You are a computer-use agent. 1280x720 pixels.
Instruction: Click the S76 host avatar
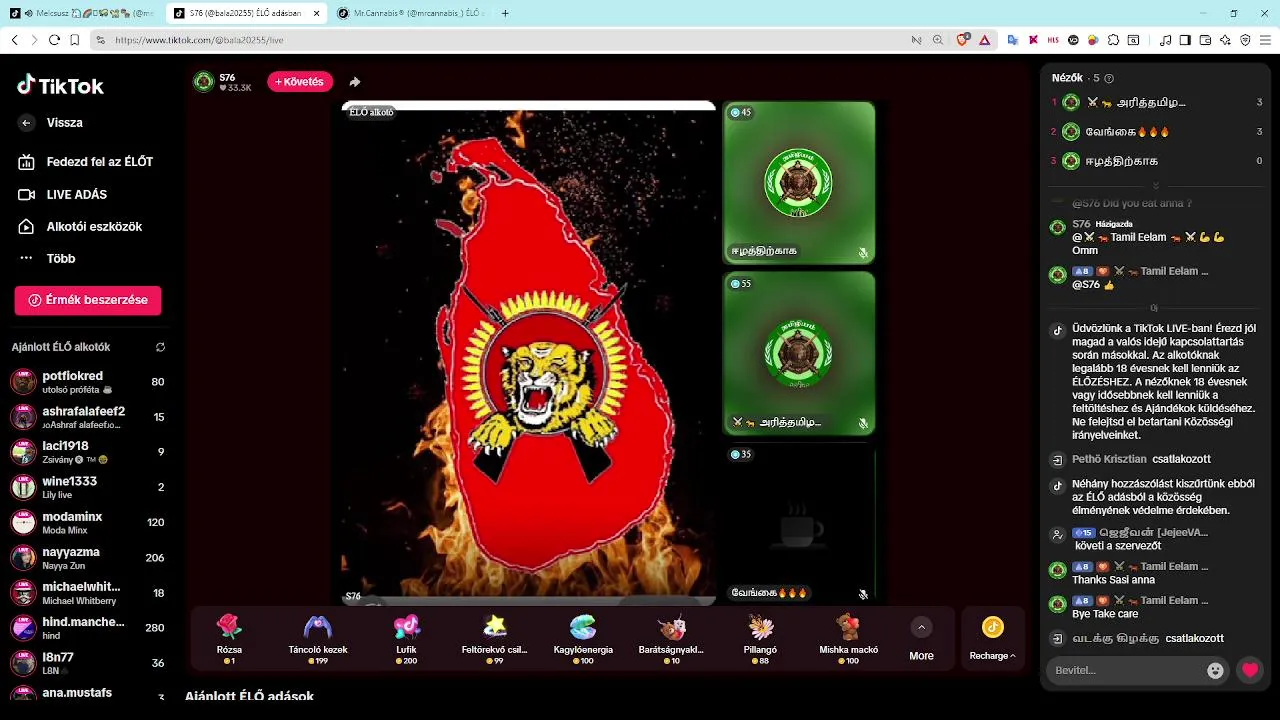(x=204, y=82)
